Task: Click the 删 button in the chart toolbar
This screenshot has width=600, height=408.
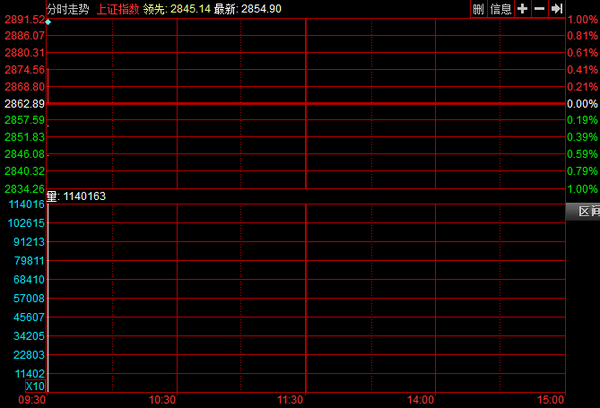Action: [478, 8]
